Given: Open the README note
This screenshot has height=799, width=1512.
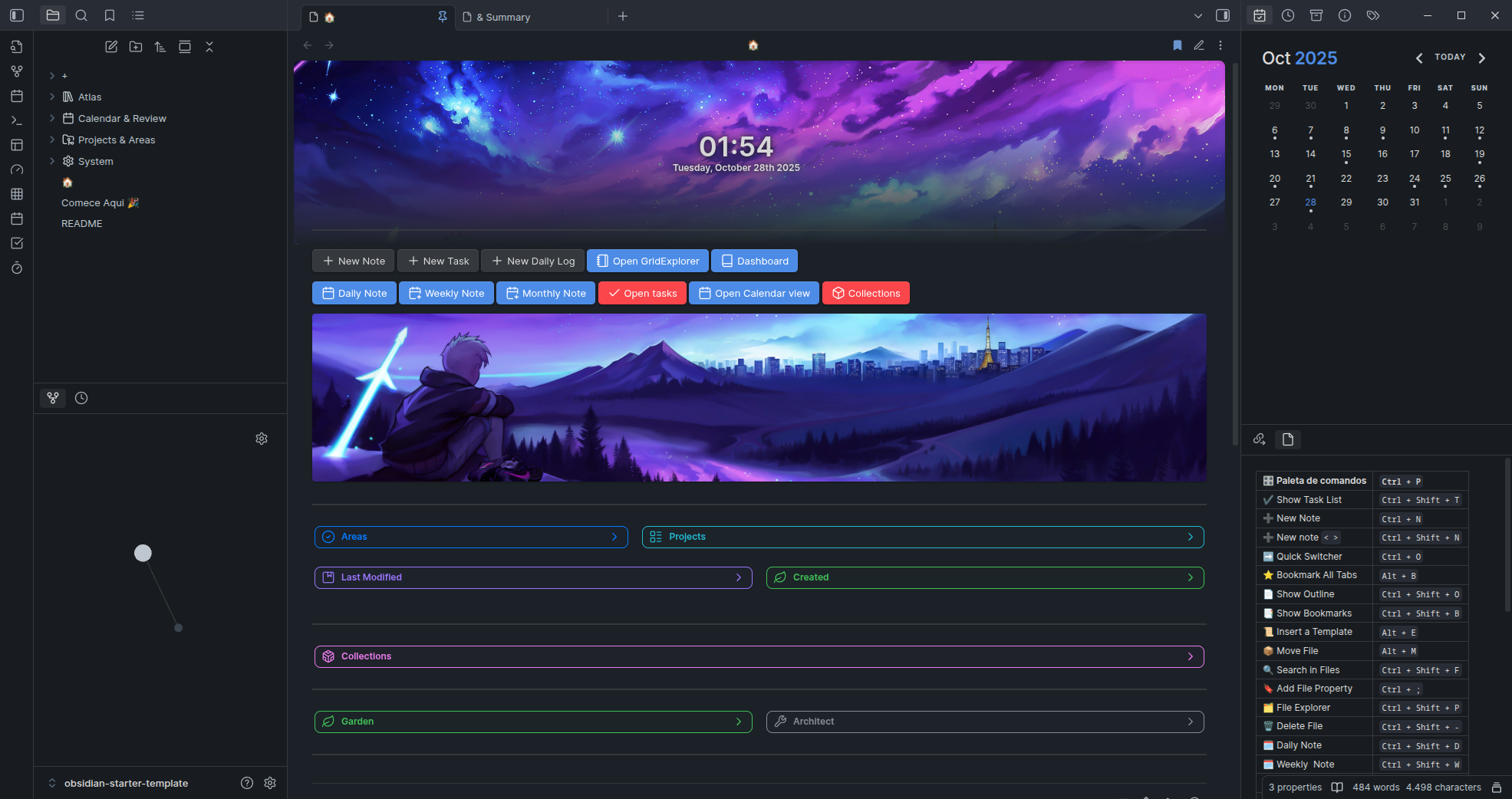Looking at the screenshot, I should 81,223.
